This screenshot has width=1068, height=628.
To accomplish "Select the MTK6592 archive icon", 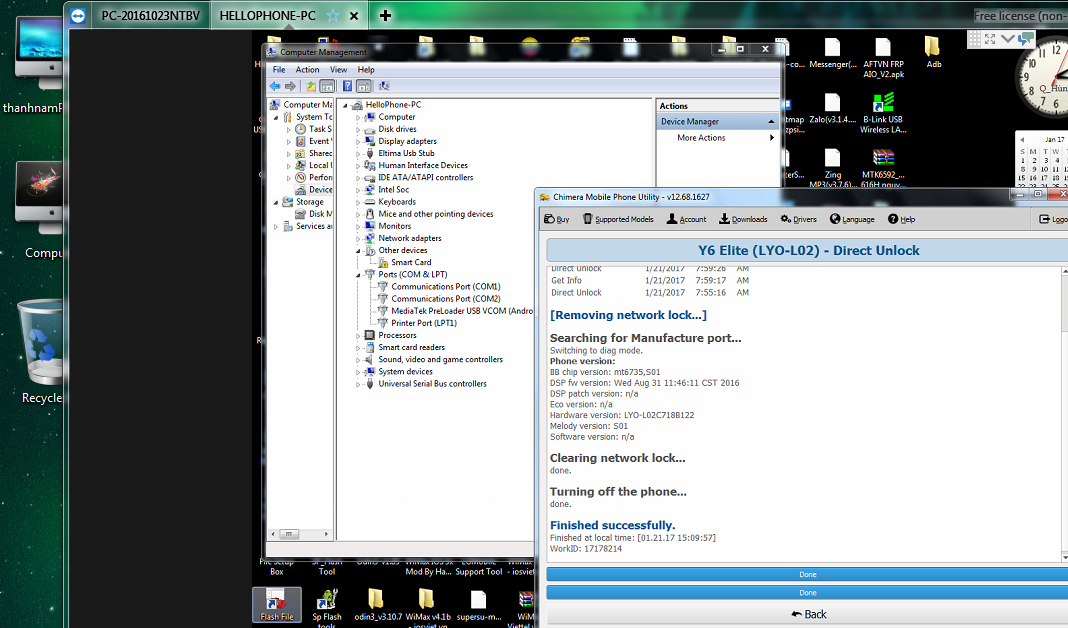I will (x=883, y=168).
